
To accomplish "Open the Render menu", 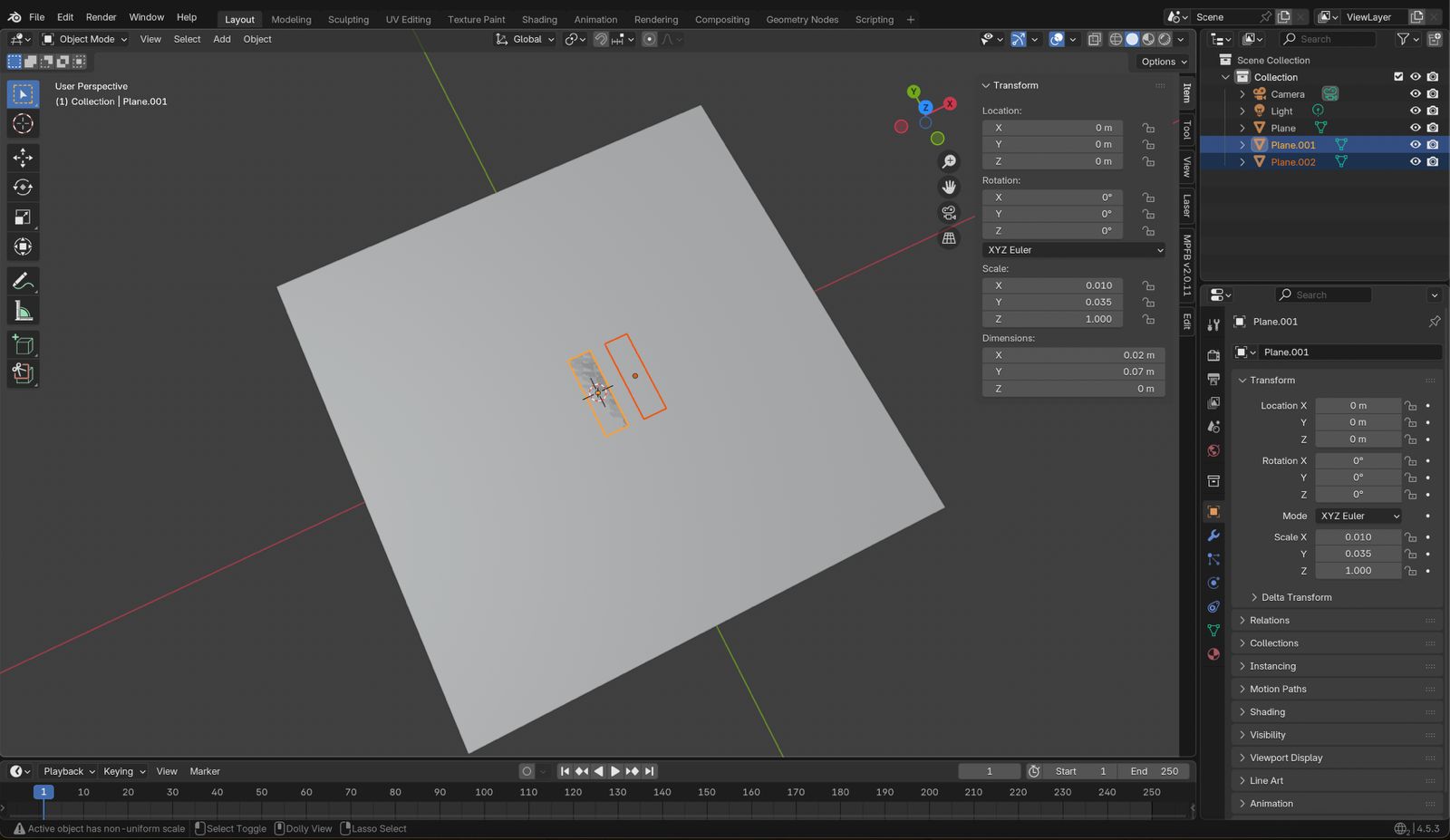I will tap(101, 17).
